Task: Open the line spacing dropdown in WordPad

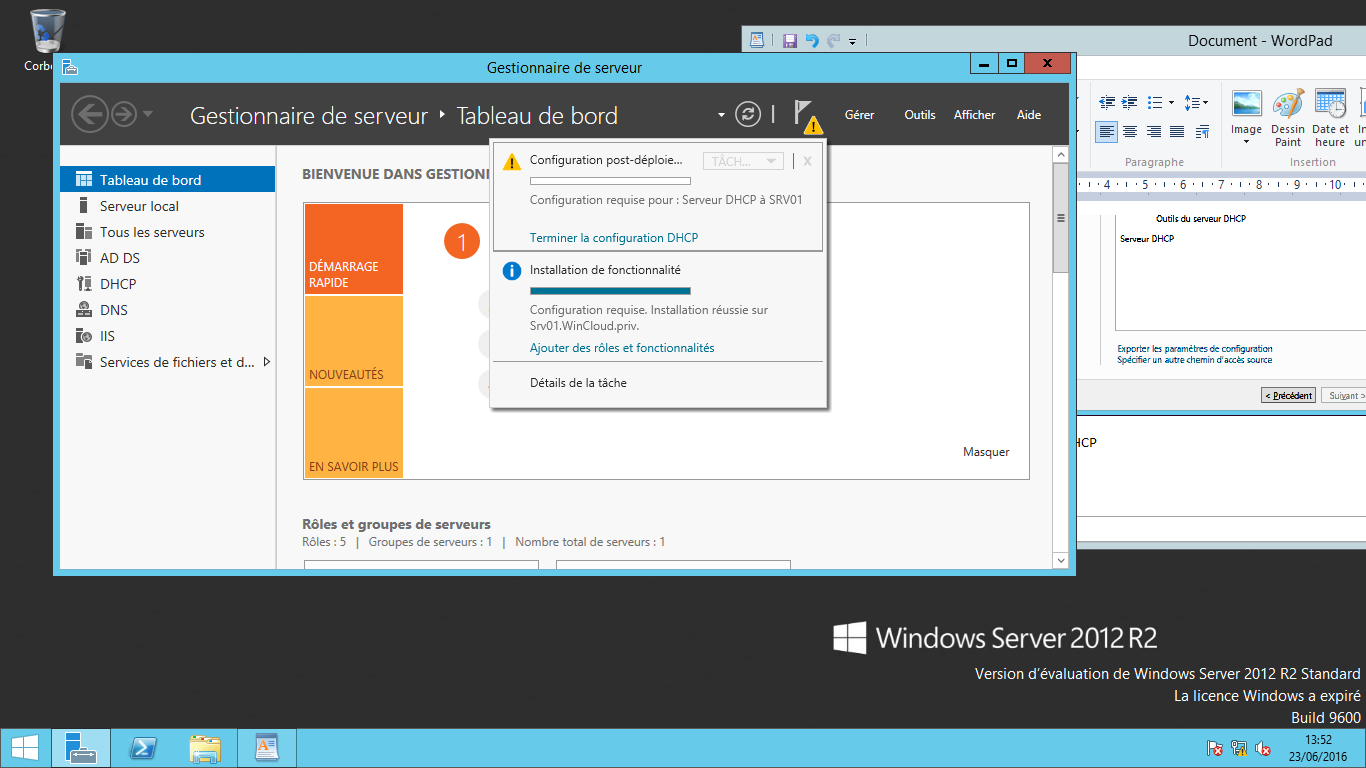Action: [1196, 102]
